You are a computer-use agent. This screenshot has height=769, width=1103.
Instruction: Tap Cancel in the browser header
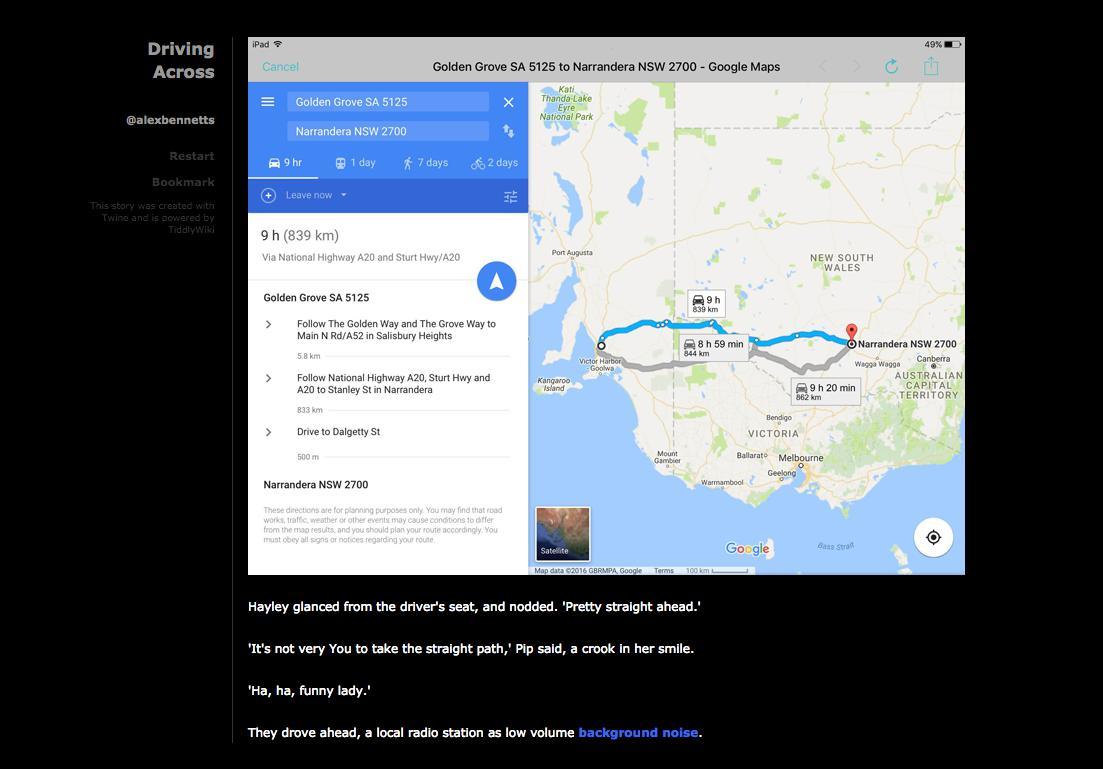coord(280,67)
